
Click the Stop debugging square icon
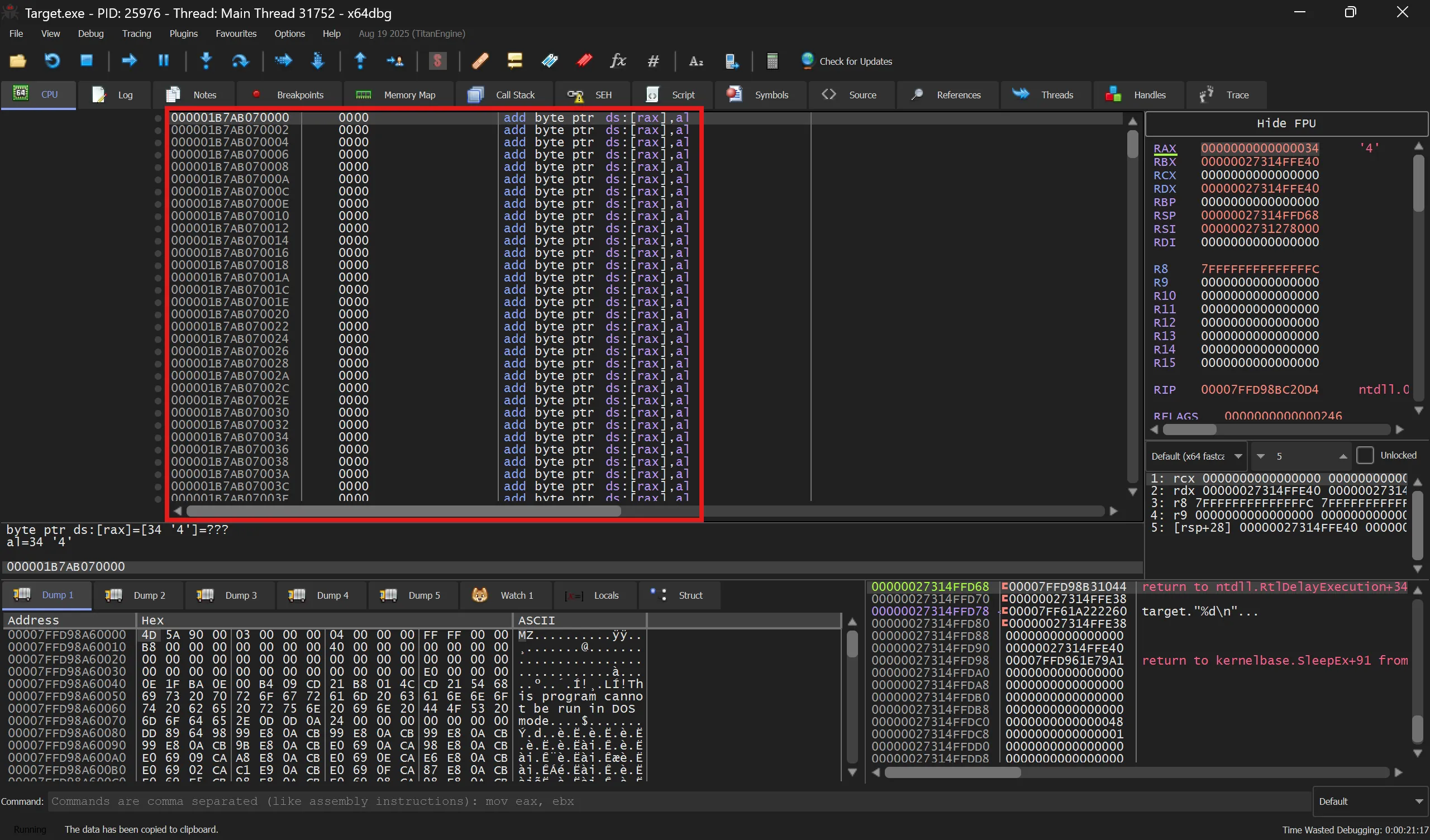(86, 61)
